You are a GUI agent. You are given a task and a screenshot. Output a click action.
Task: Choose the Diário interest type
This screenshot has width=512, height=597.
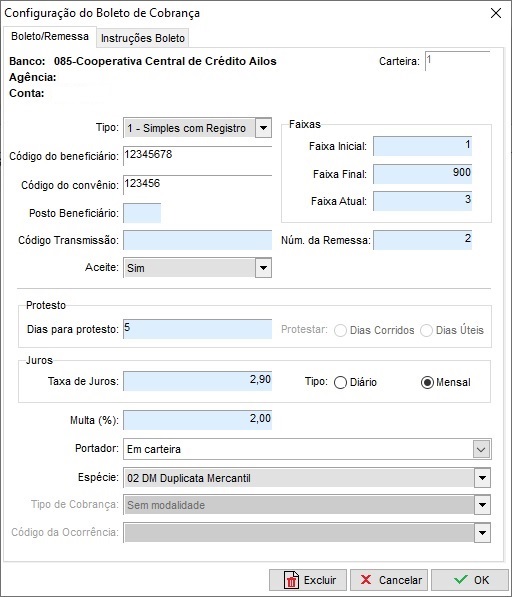tap(340, 382)
